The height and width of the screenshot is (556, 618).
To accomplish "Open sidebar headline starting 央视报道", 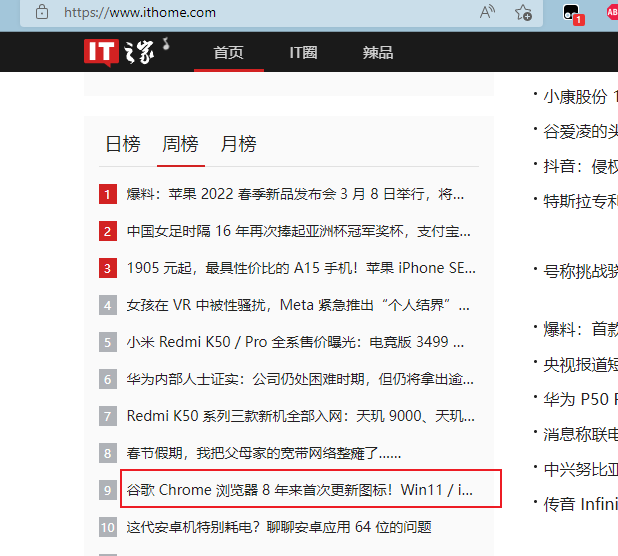I will (581, 365).
